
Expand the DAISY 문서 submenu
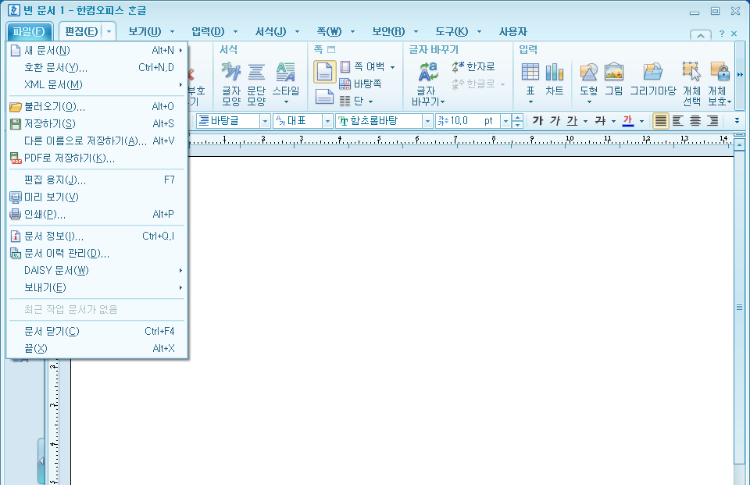click(x=97, y=271)
